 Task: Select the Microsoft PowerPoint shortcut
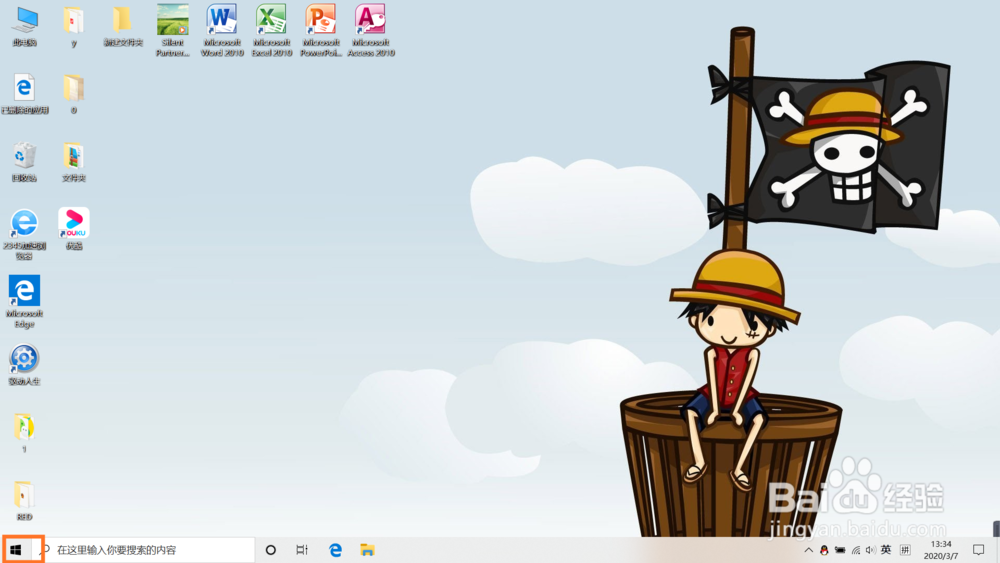pyautogui.click(x=321, y=30)
